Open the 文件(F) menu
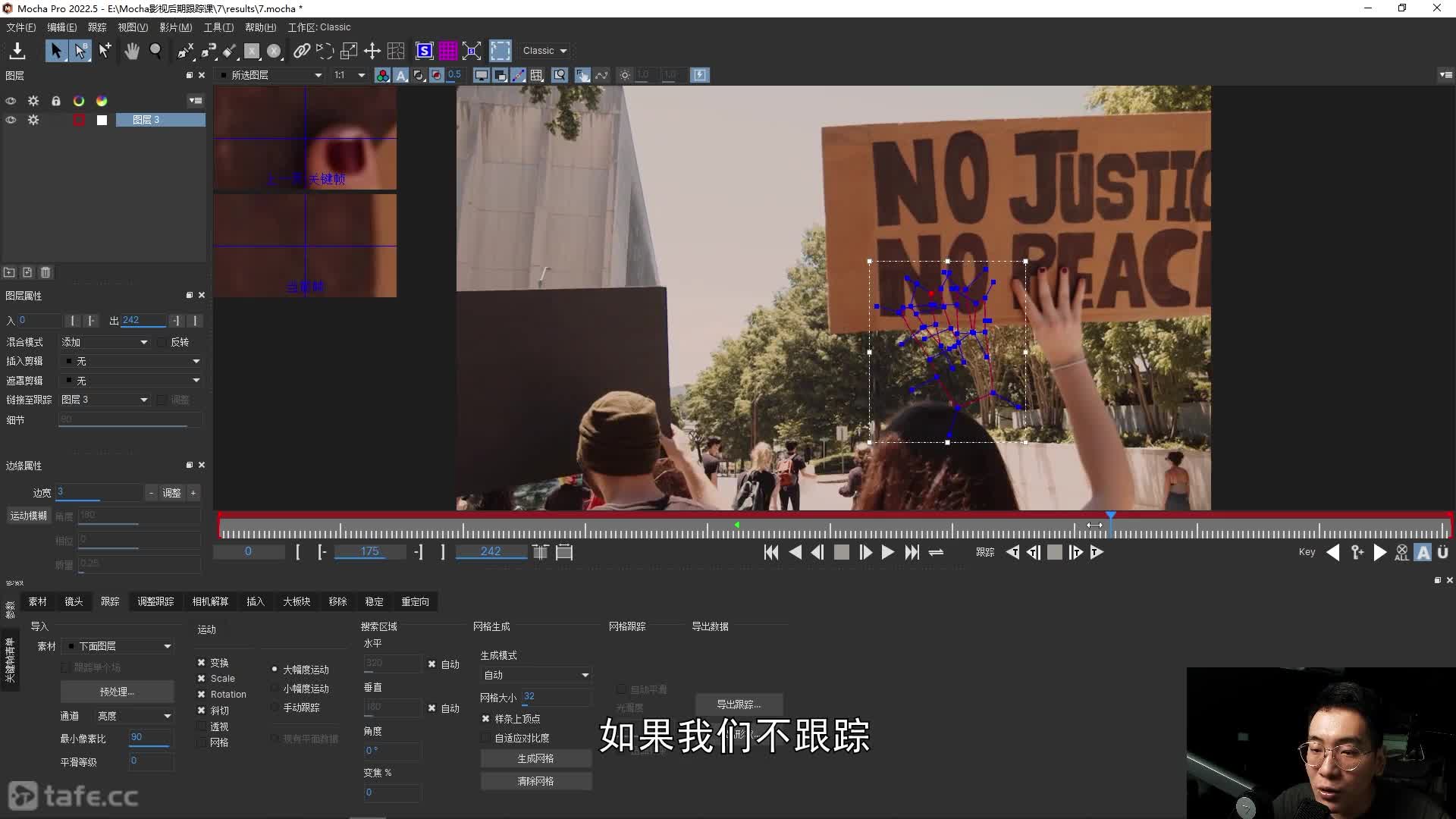This screenshot has height=819, width=1456. tap(21, 27)
